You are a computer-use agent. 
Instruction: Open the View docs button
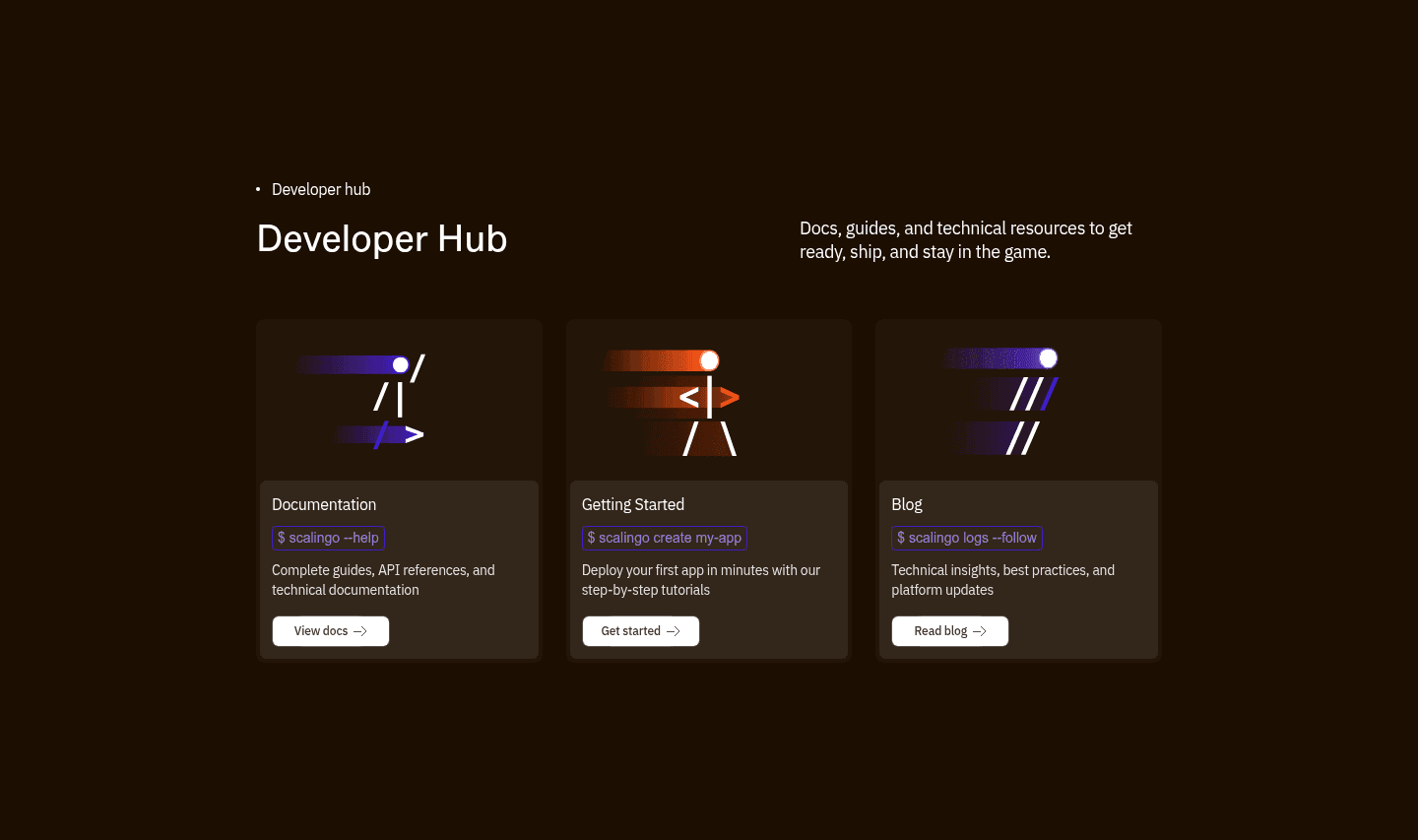[331, 631]
